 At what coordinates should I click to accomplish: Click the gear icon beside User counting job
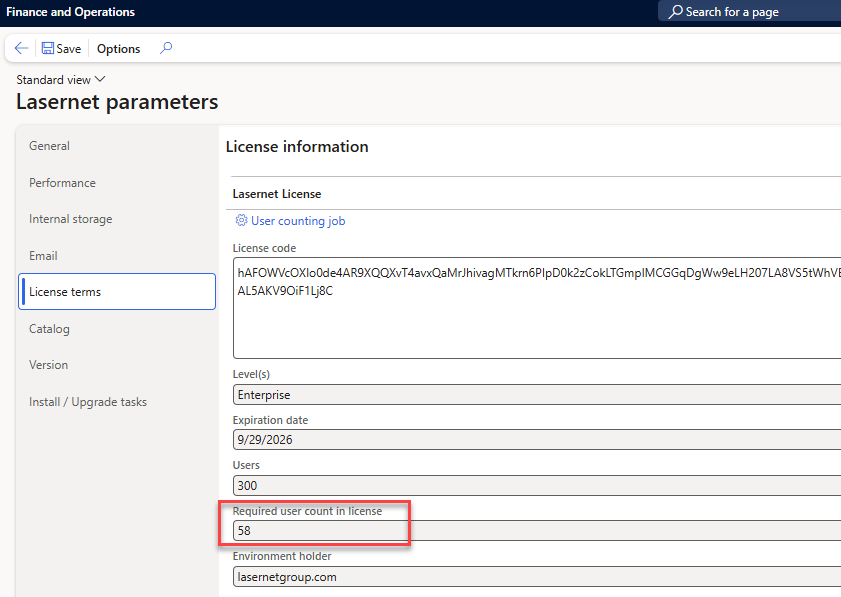(241, 220)
